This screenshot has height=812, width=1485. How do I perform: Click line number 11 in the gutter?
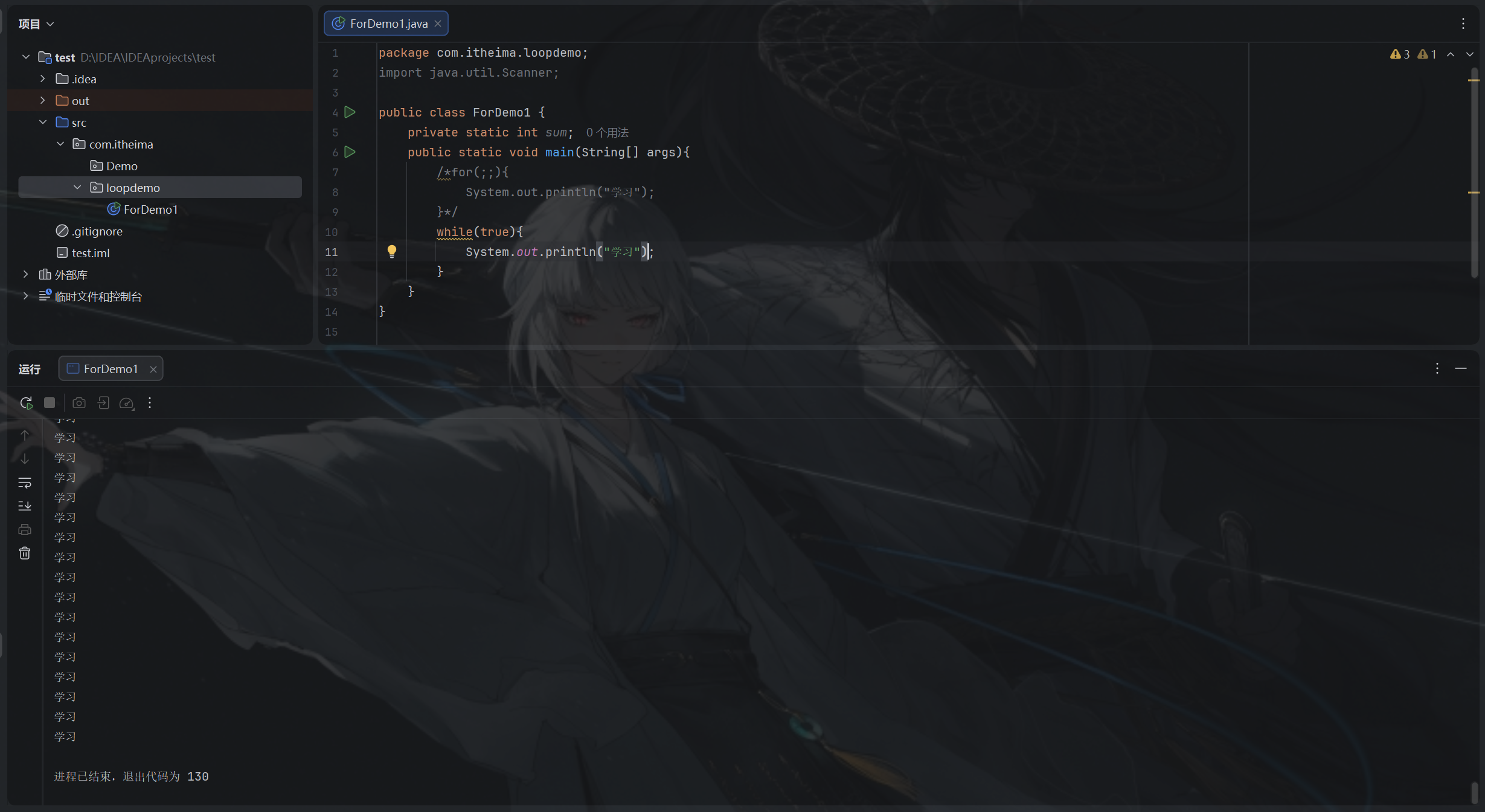(x=332, y=252)
